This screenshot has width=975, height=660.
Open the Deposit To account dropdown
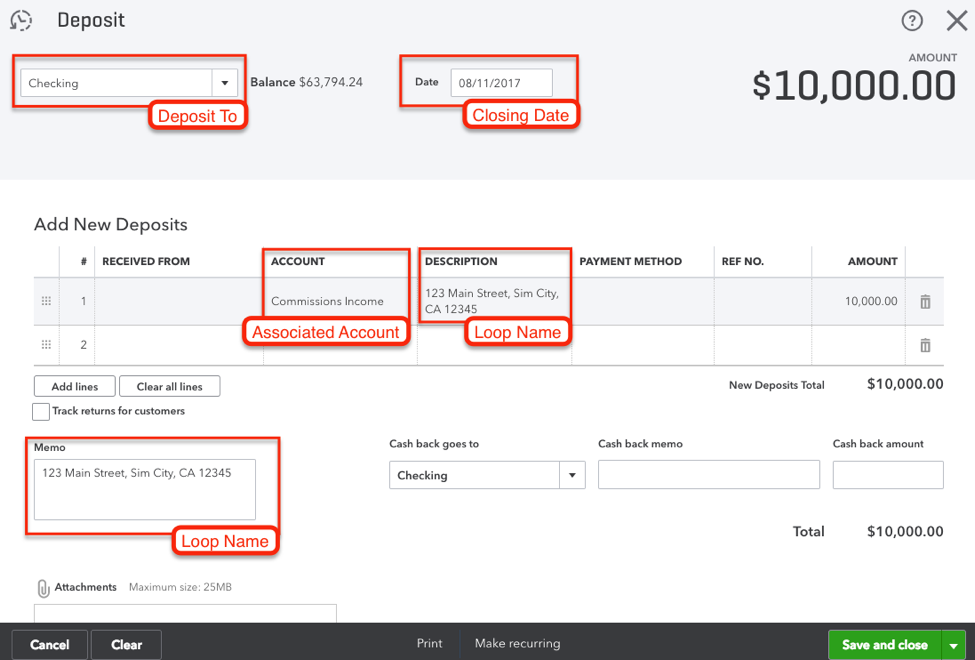(x=224, y=83)
